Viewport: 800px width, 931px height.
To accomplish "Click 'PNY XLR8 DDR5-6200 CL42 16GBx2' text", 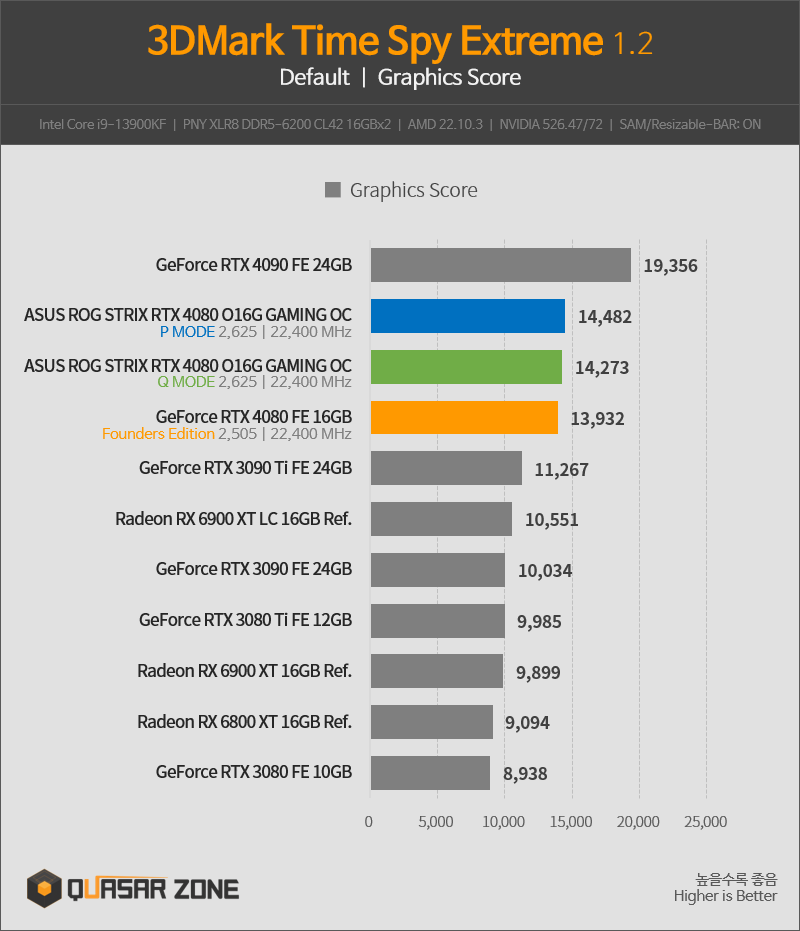I will (287, 124).
